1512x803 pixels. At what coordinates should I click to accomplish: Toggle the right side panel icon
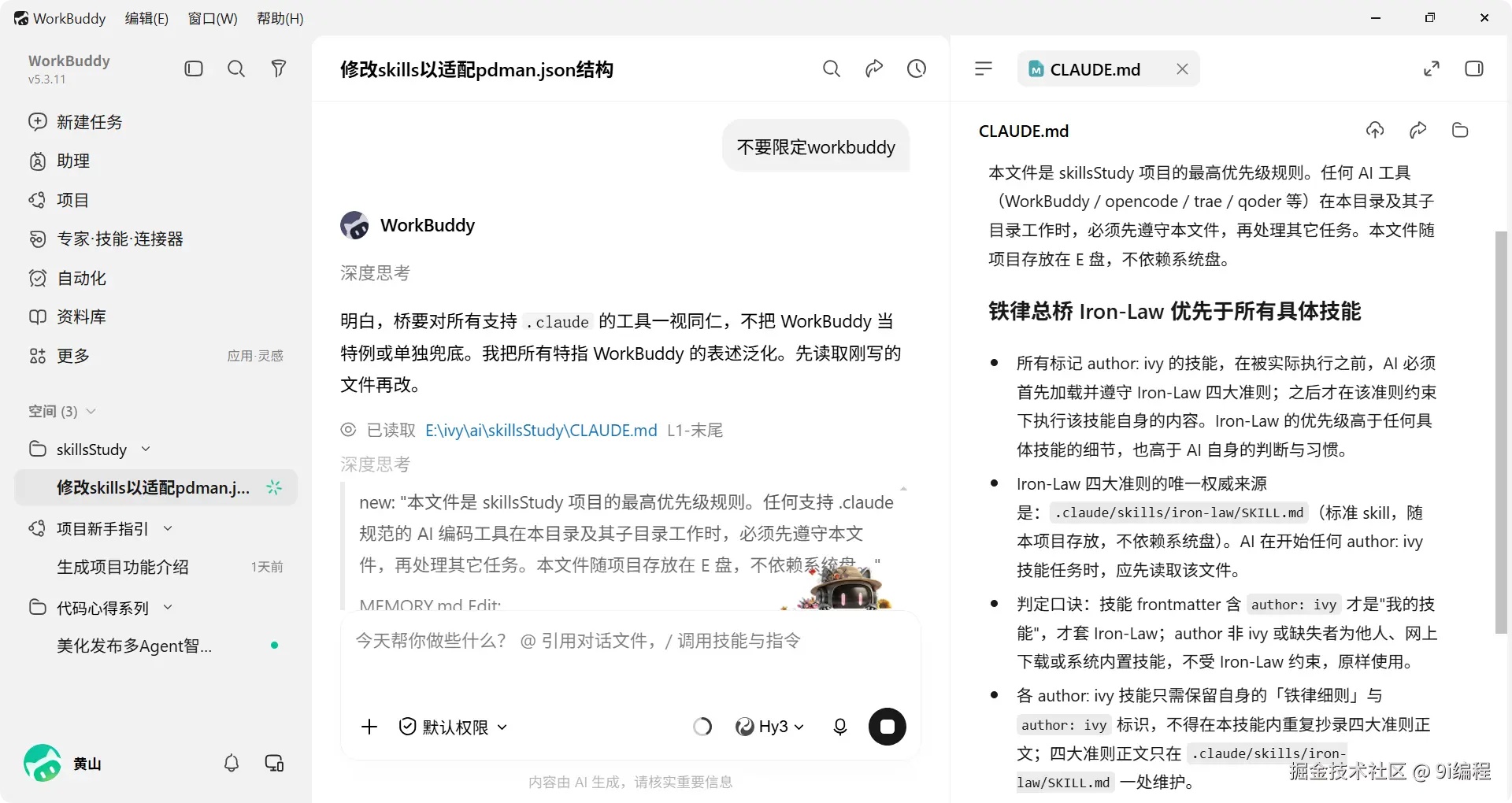[x=1474, y=69]
